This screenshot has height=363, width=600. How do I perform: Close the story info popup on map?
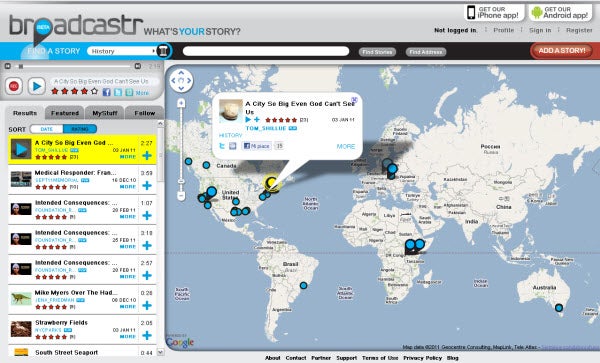(x=354, y=100)
